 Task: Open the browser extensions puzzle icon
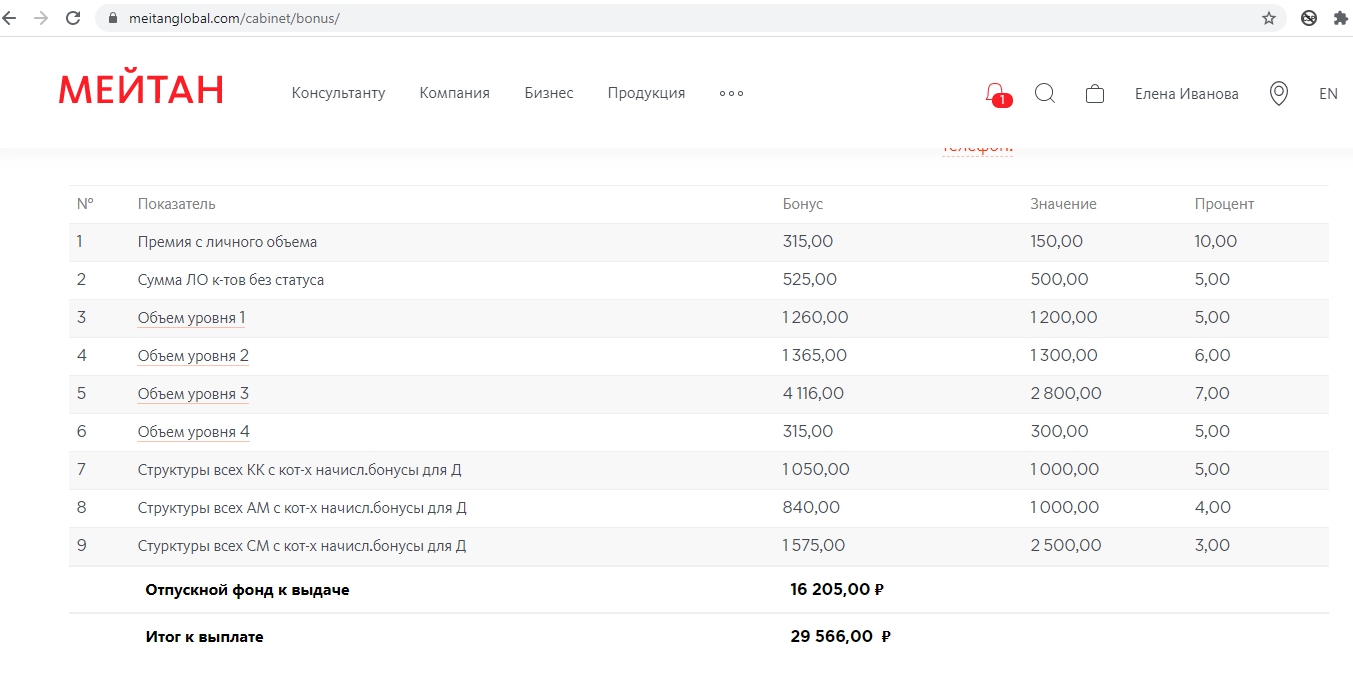click(1341, 18)
